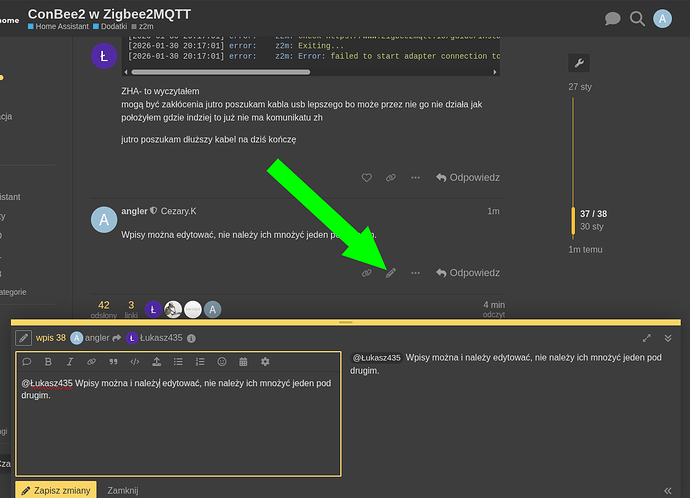Screen dimensions: 690x498
Task: Open the composer gear options menu
Action: pos(265,361)
